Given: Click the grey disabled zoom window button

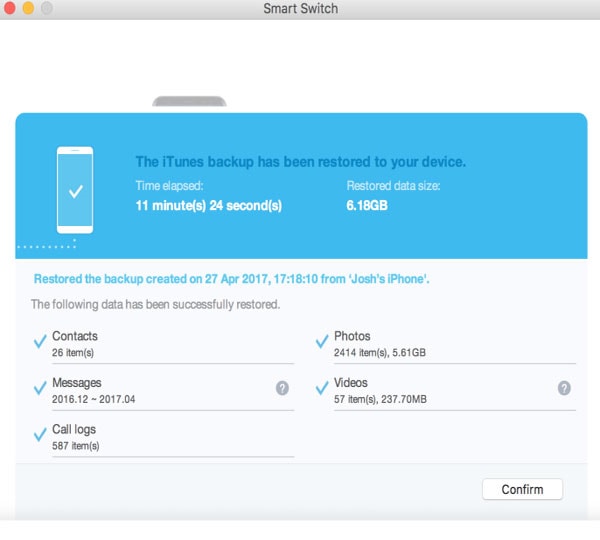Looking at the screenshot, I should (47, 8).
